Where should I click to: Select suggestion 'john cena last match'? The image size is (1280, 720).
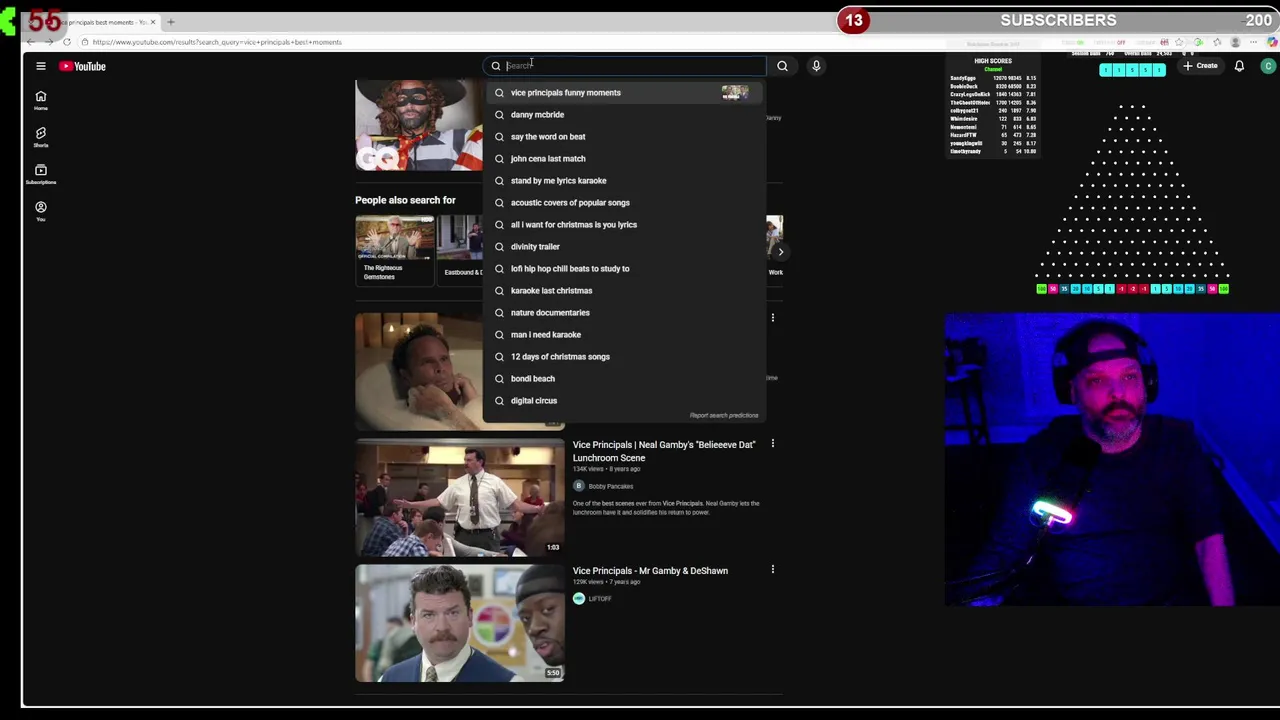coord(625,158)
